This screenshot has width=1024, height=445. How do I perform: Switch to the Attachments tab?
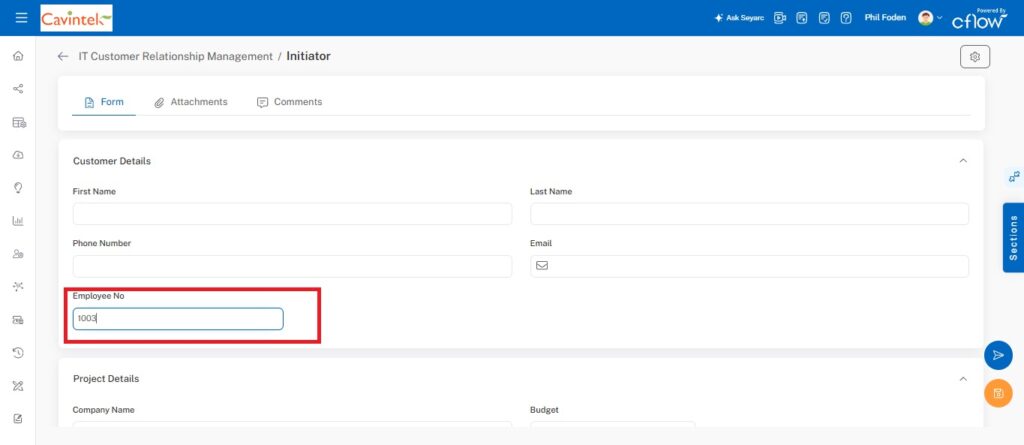pyautogui.click(x=190, y=102)
